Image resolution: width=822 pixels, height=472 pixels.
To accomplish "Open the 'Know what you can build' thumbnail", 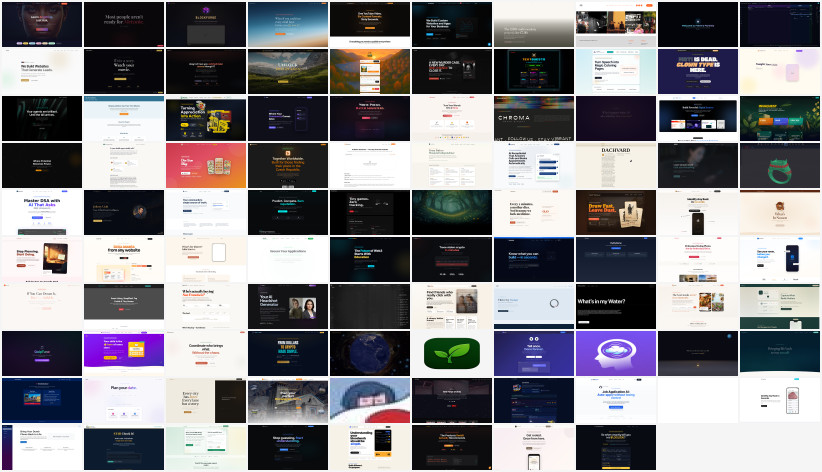I will [534, 260].
